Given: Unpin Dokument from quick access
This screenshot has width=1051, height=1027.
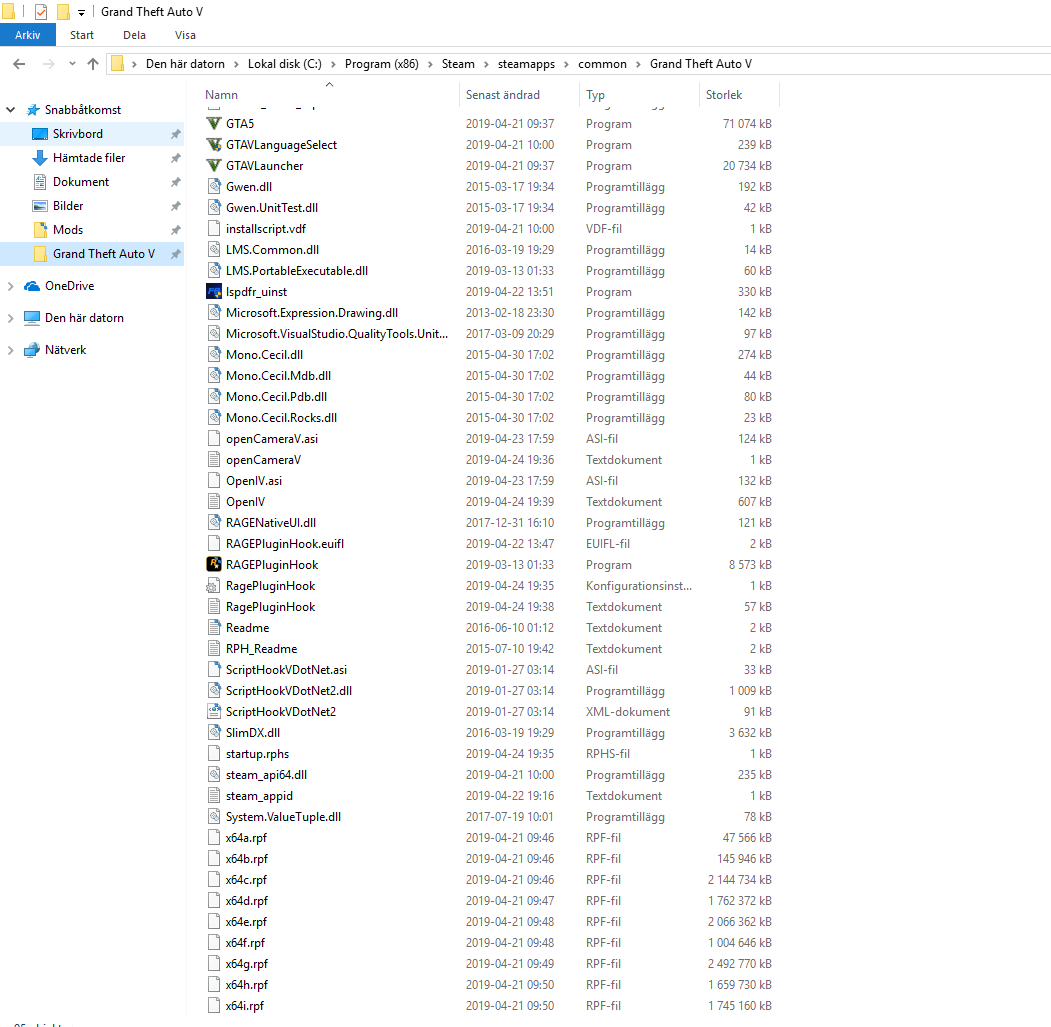Looking at the screenshot, I should [176, 182].
